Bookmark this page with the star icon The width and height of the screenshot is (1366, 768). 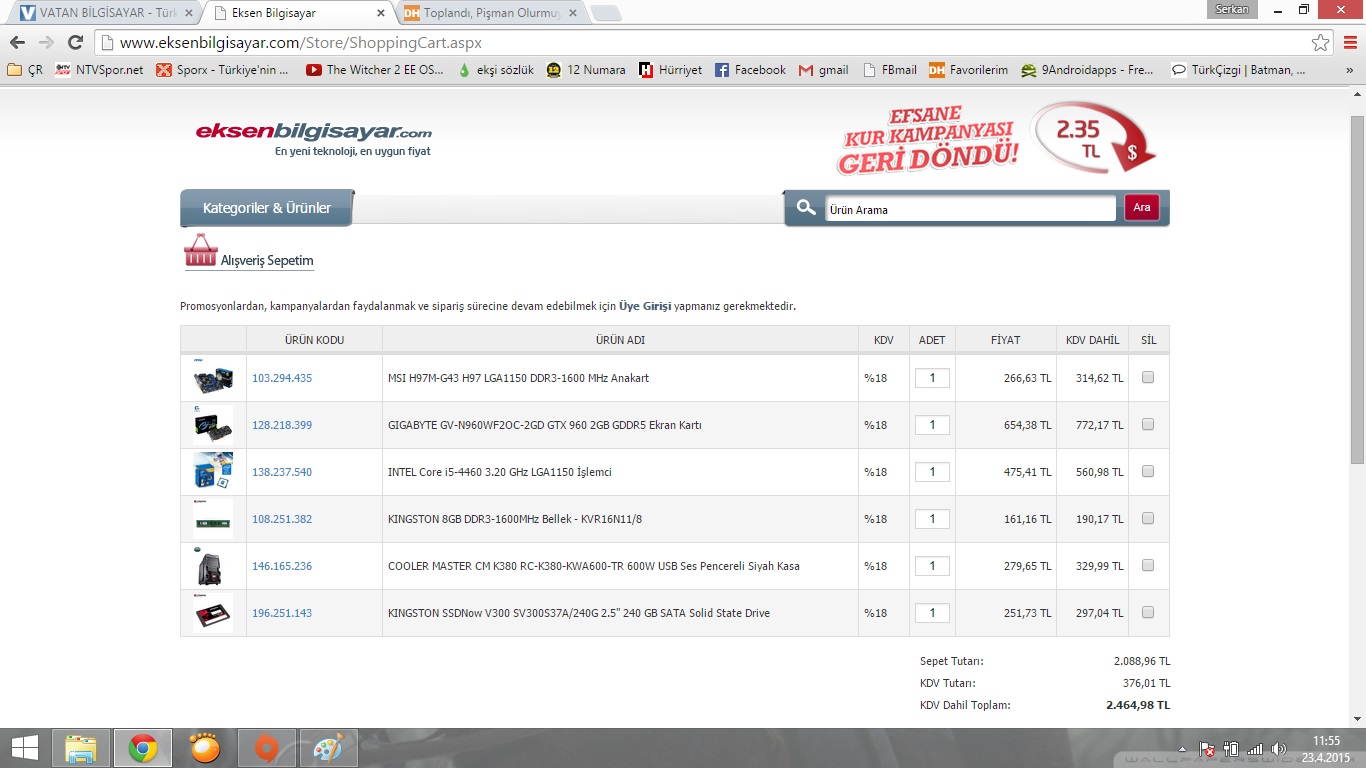1321,43
